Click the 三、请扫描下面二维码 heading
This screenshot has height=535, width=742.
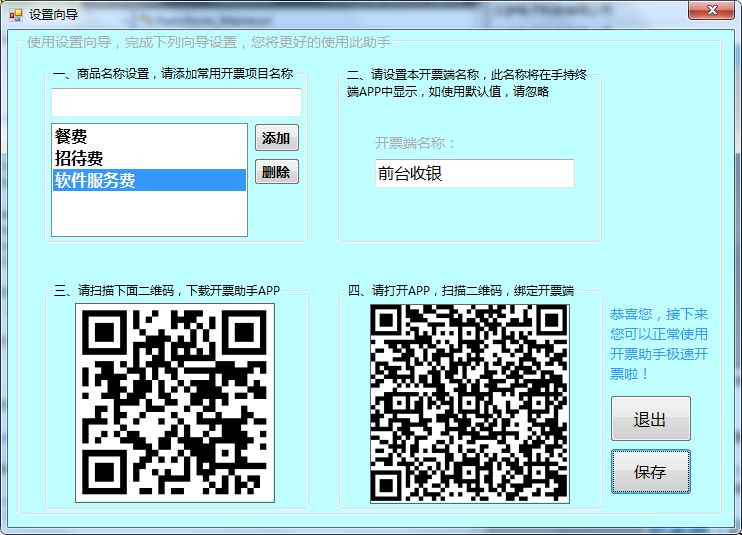[167, 290]
